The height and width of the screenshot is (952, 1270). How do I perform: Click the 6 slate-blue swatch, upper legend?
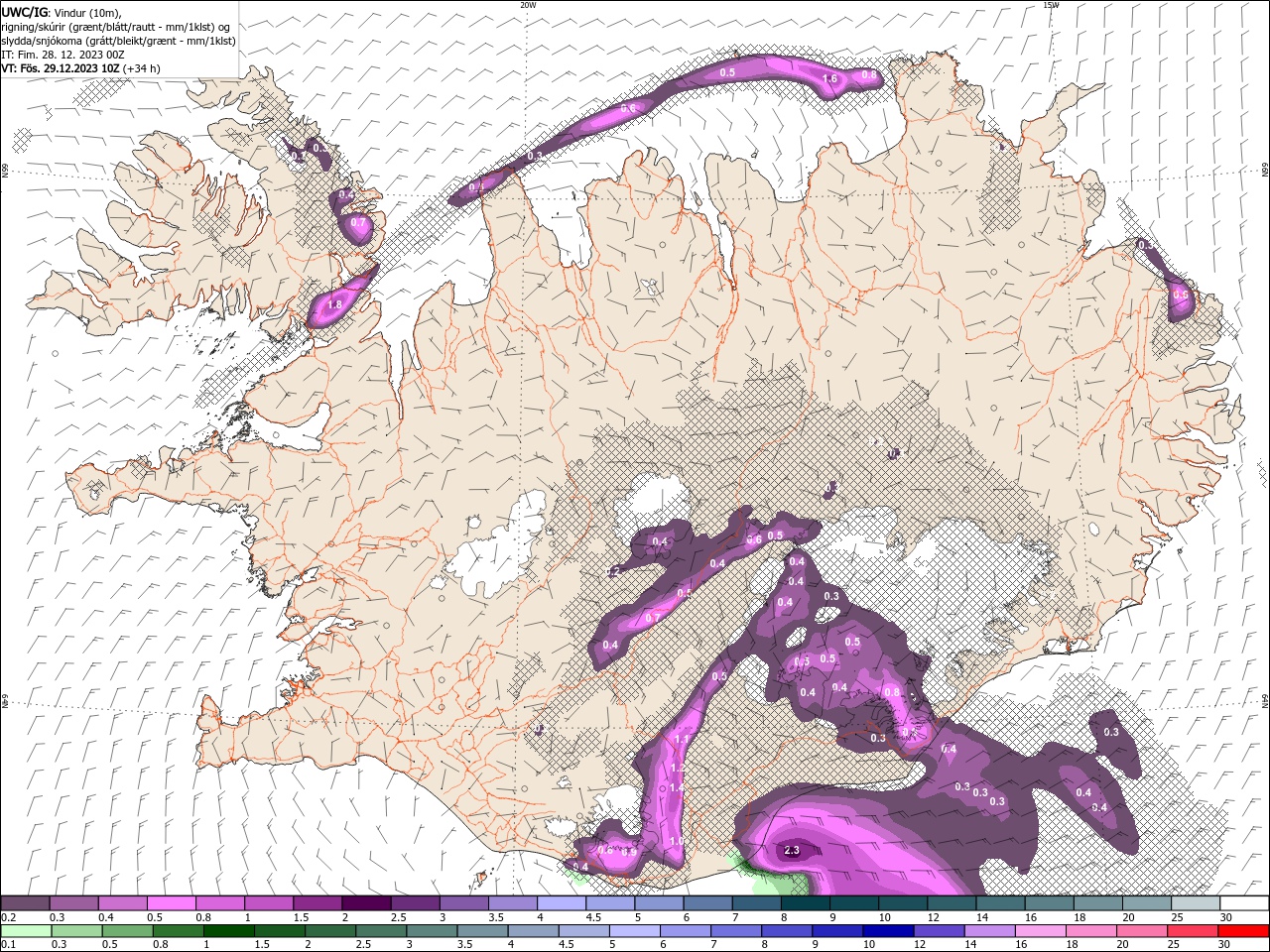click(707, 903)
